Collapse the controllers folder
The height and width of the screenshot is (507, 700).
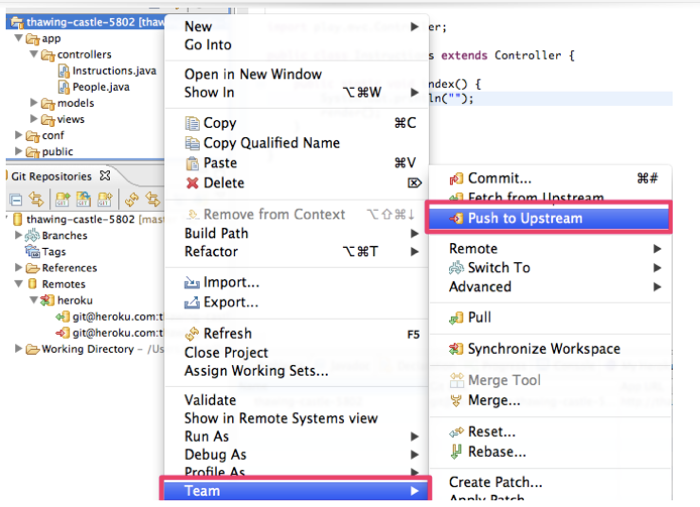[34, 54]
